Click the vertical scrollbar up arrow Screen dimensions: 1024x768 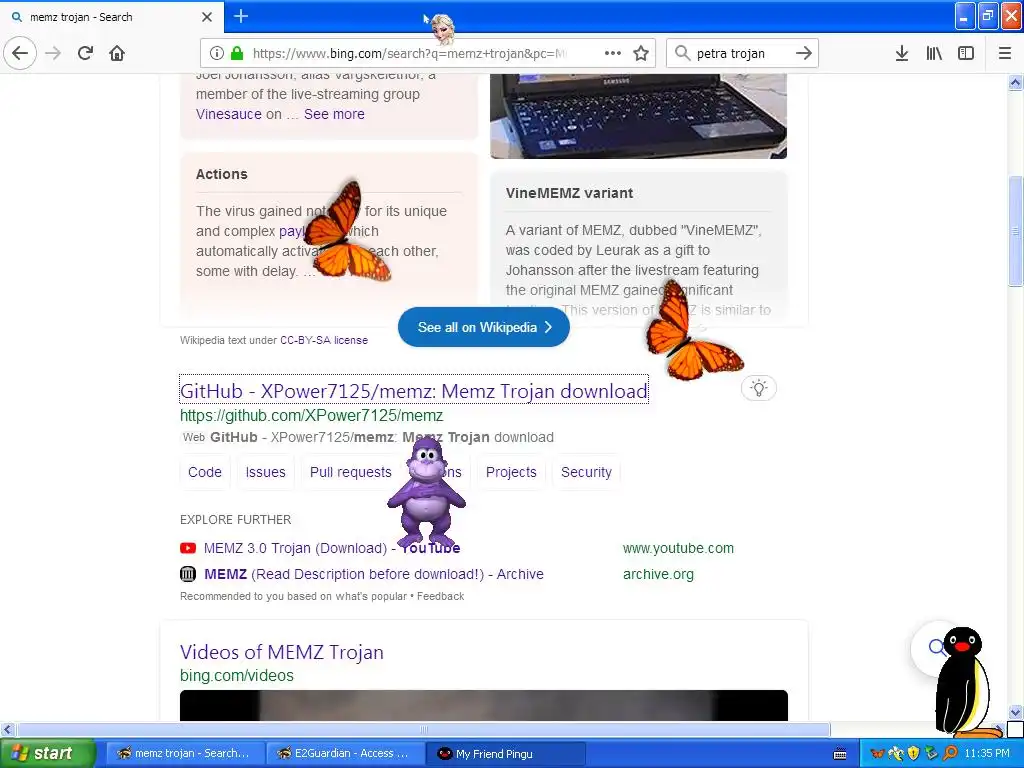tap(1016, 82)
